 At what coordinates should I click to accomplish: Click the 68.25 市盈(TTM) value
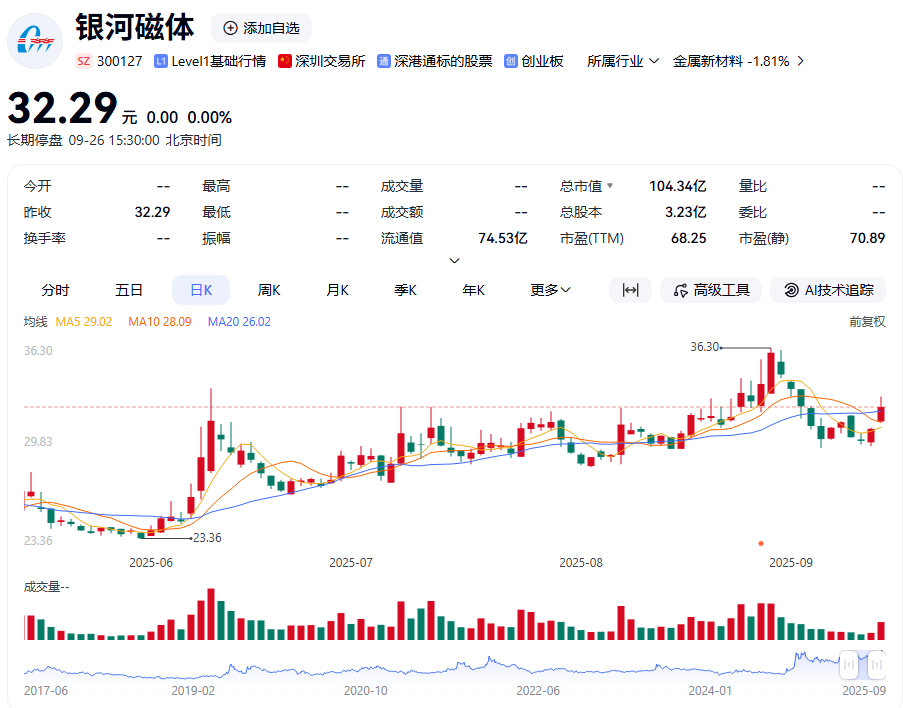[688, 238]
